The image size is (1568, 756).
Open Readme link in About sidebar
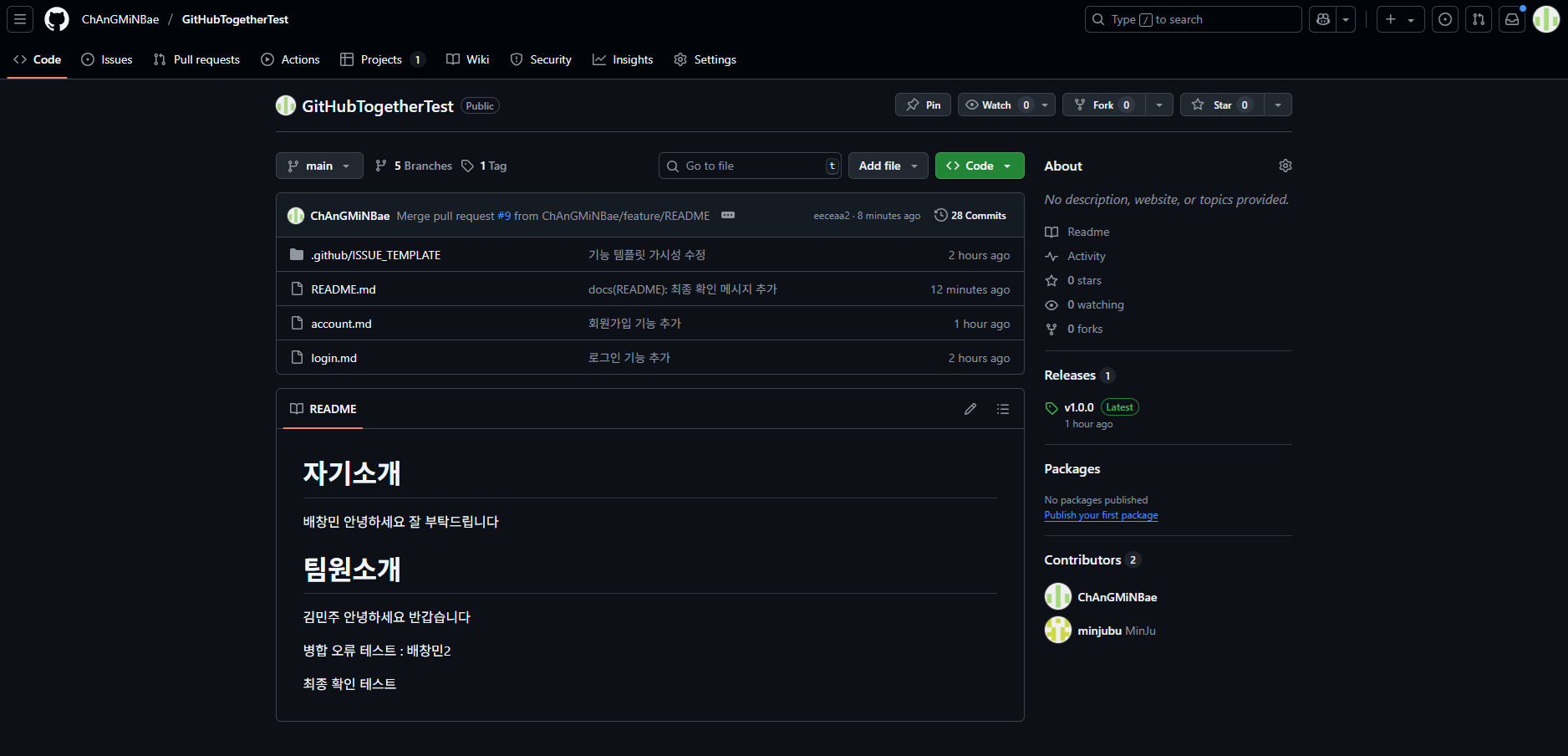[1088, 232]
